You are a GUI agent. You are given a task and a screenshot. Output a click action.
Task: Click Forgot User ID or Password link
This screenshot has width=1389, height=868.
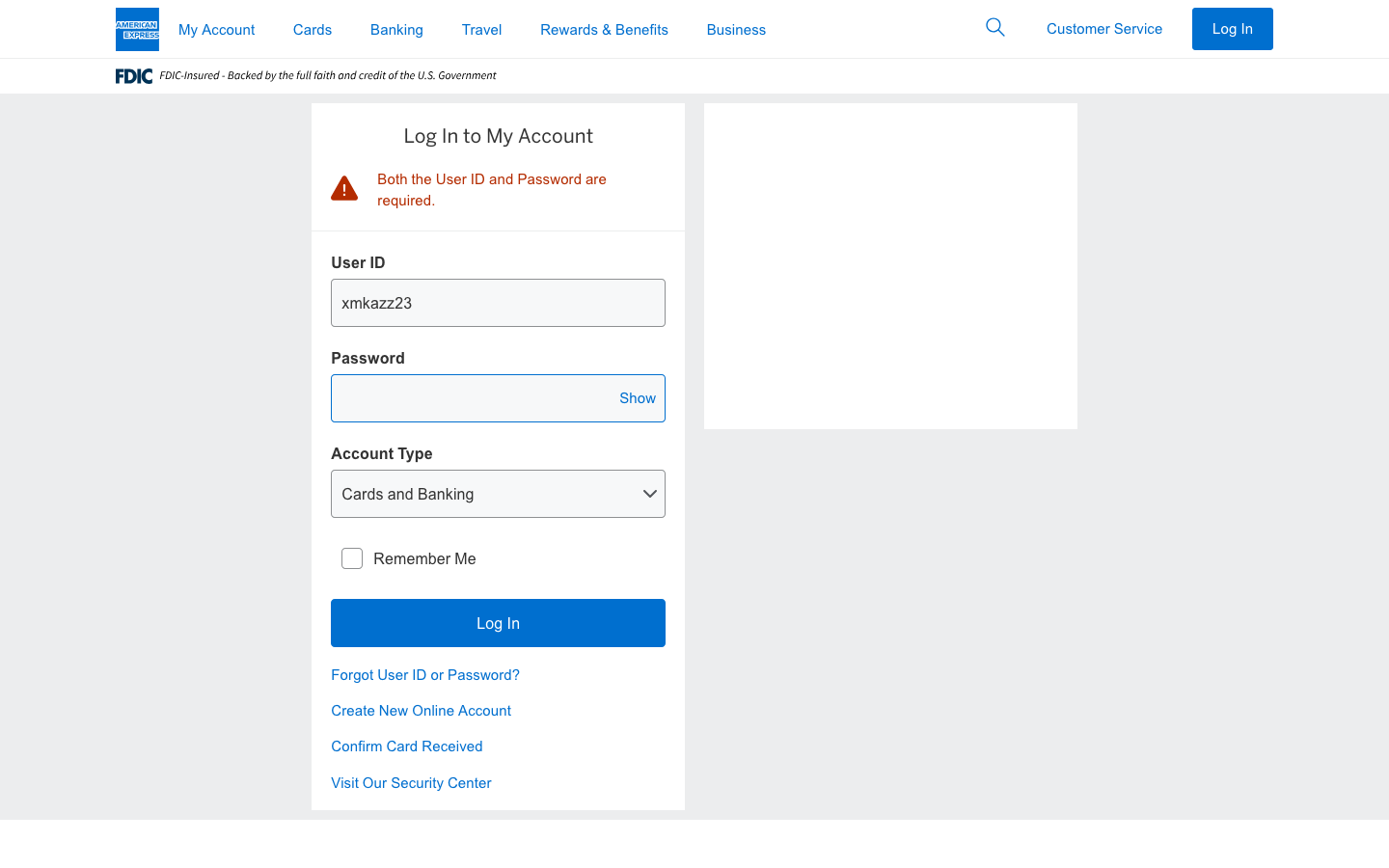[425, 675]
